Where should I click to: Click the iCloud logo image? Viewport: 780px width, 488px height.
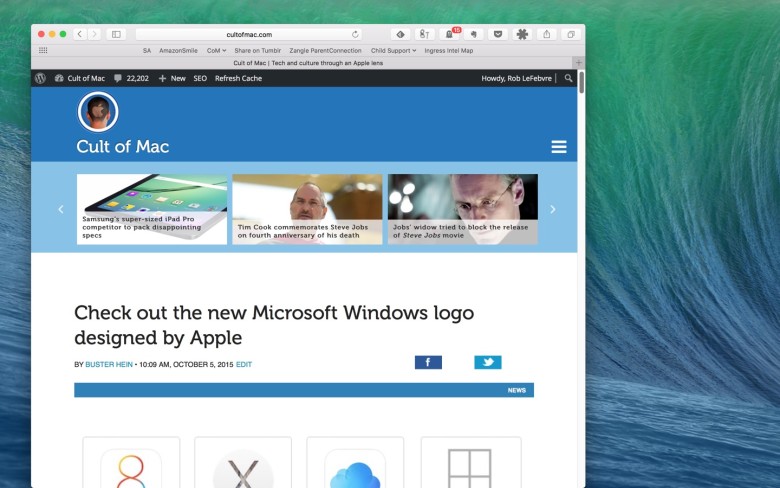coord(355,469)
